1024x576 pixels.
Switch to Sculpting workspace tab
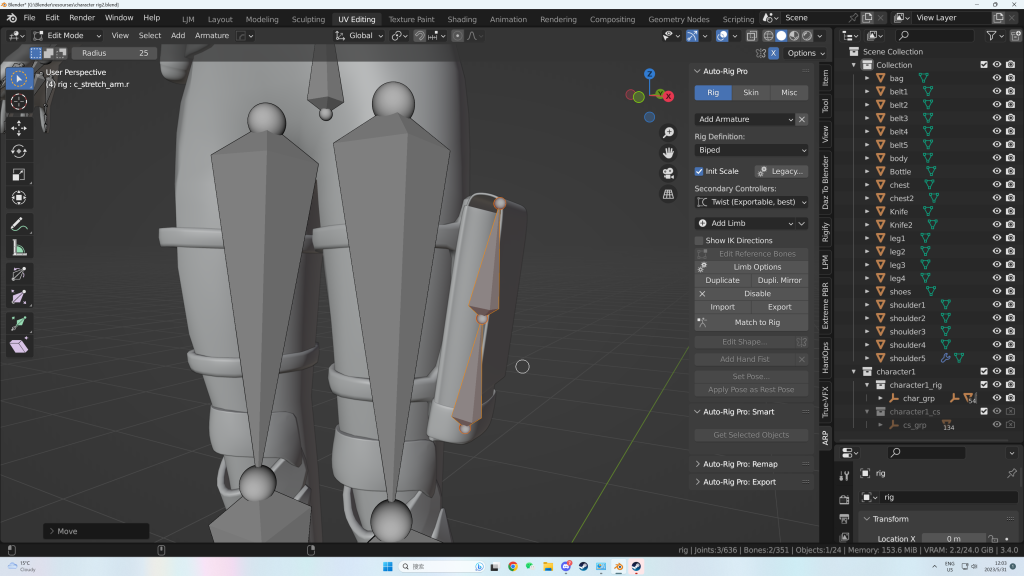[x=308, y=19]
